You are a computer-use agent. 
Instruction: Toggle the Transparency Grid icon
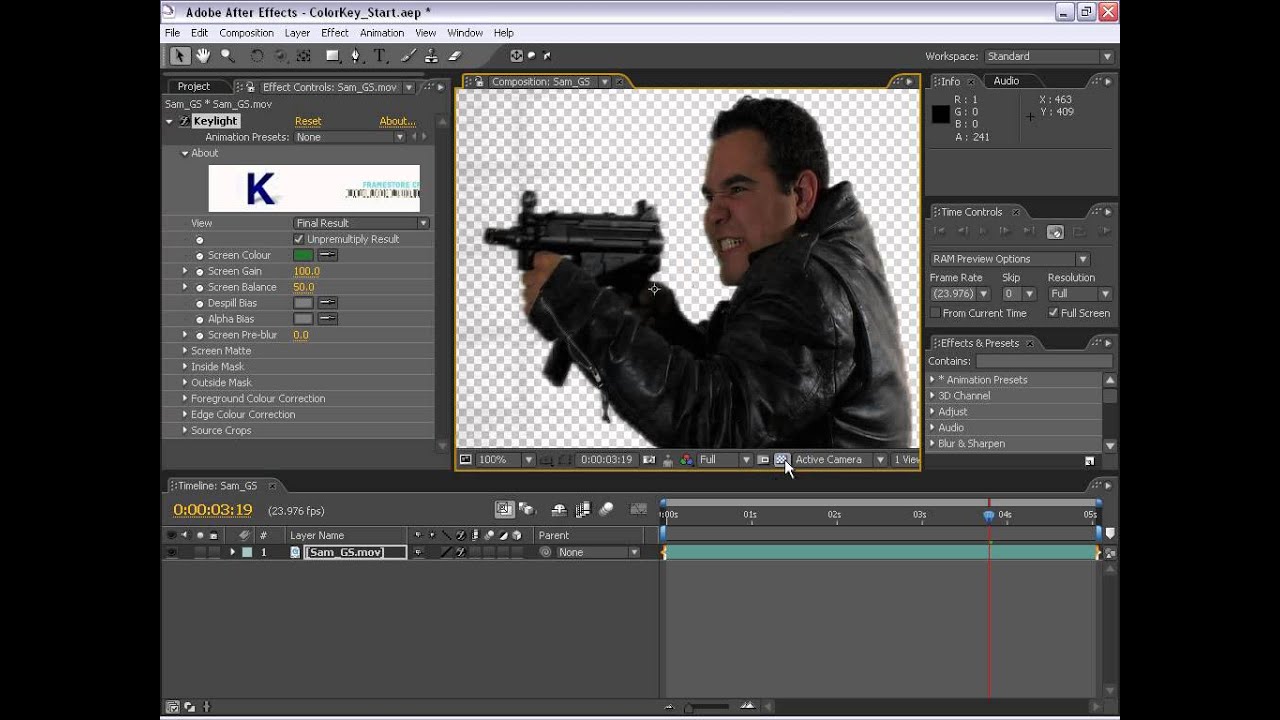coord(781,460)
